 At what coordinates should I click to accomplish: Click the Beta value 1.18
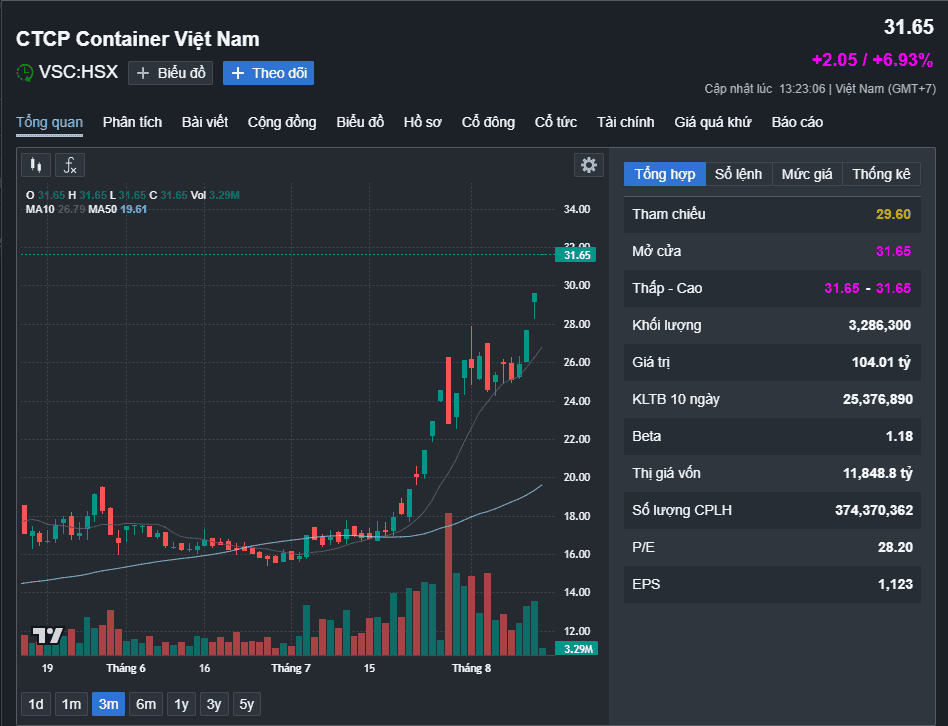coord(900,436)
